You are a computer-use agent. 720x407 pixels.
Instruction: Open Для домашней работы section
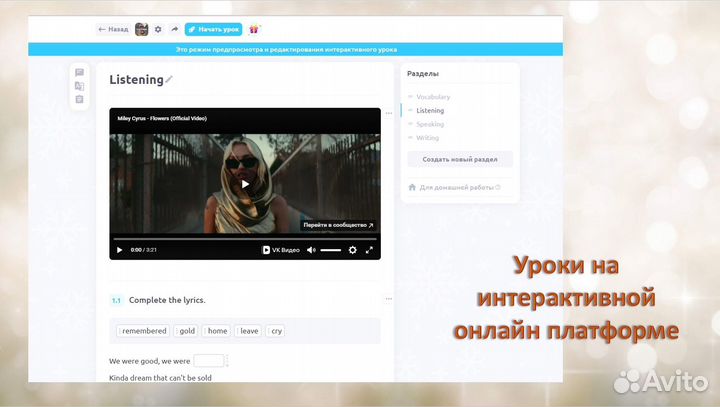point(456,187)
